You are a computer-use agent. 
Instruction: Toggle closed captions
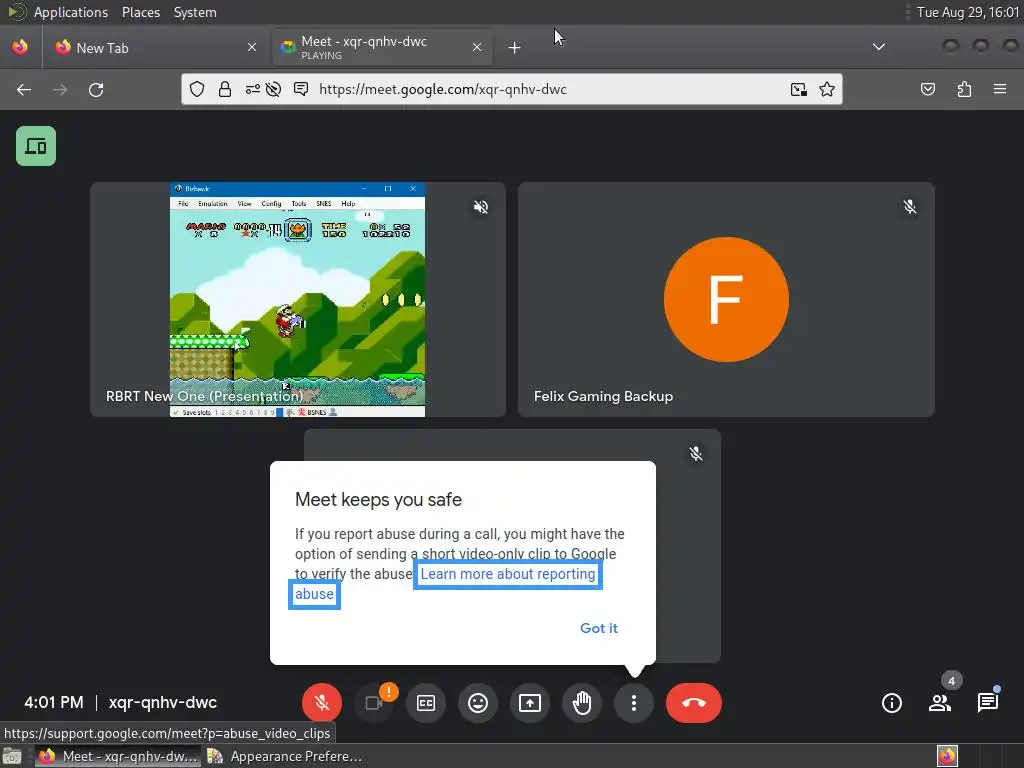(x=426, y=703)
